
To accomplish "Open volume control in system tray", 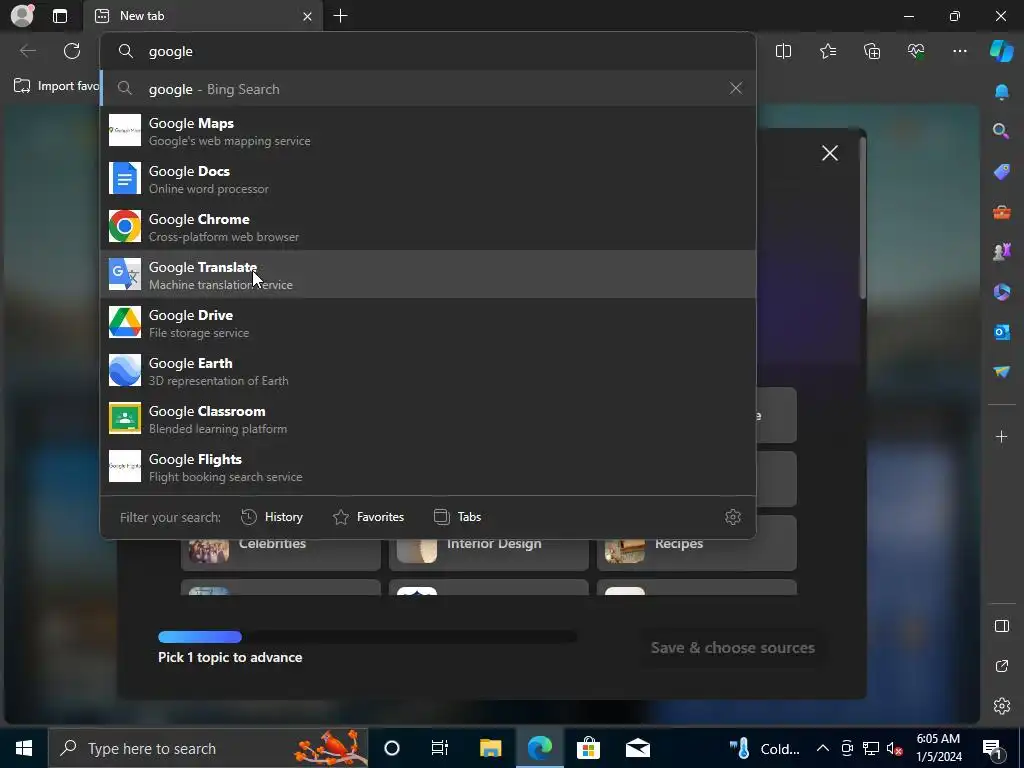I will [894, 748].
